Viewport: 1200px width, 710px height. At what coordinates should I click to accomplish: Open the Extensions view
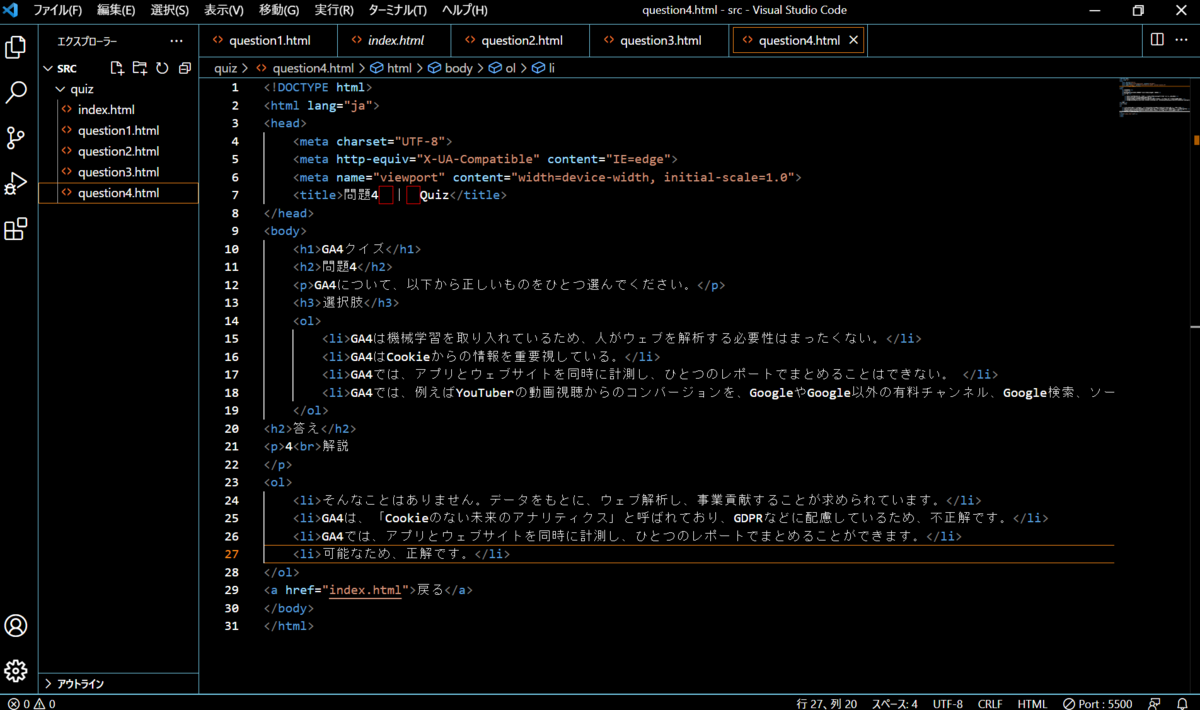[16, 230]
